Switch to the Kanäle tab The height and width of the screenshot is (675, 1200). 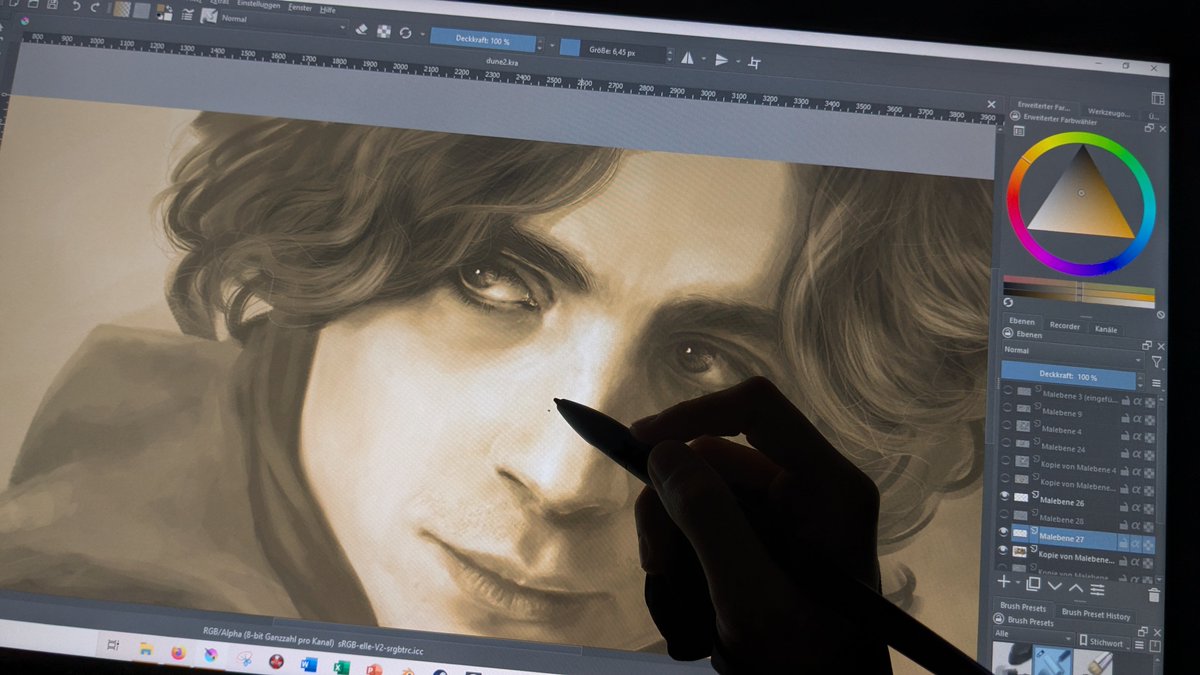coord(1106,330)
